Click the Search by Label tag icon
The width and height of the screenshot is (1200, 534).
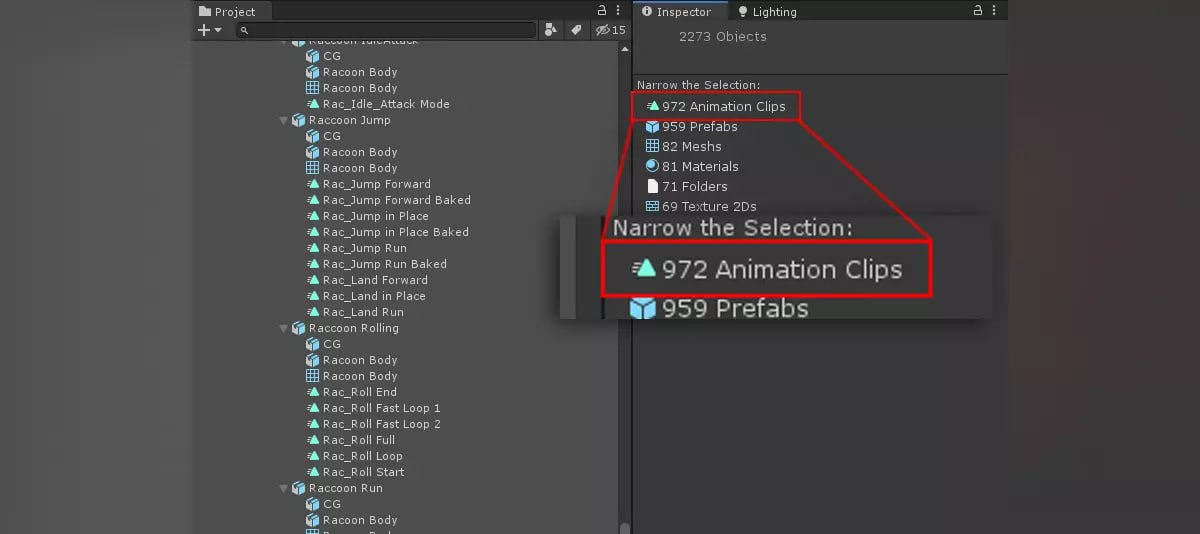(x=577, y=30)
